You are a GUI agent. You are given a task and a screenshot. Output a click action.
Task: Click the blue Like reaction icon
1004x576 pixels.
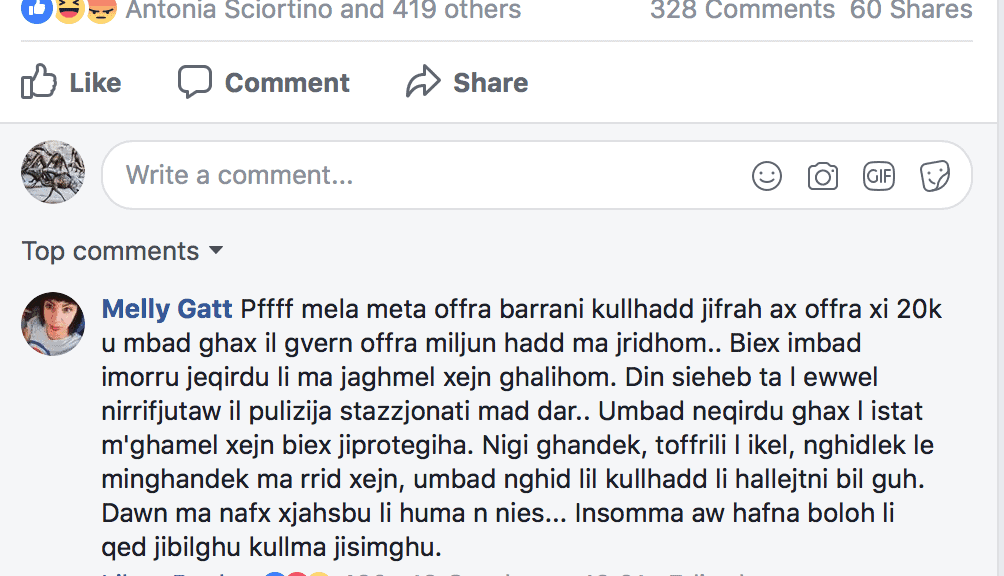click(x=36, y=9)
